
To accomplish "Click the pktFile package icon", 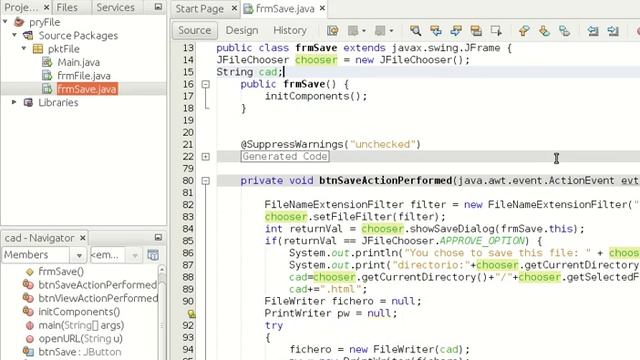I will [38, 49].
